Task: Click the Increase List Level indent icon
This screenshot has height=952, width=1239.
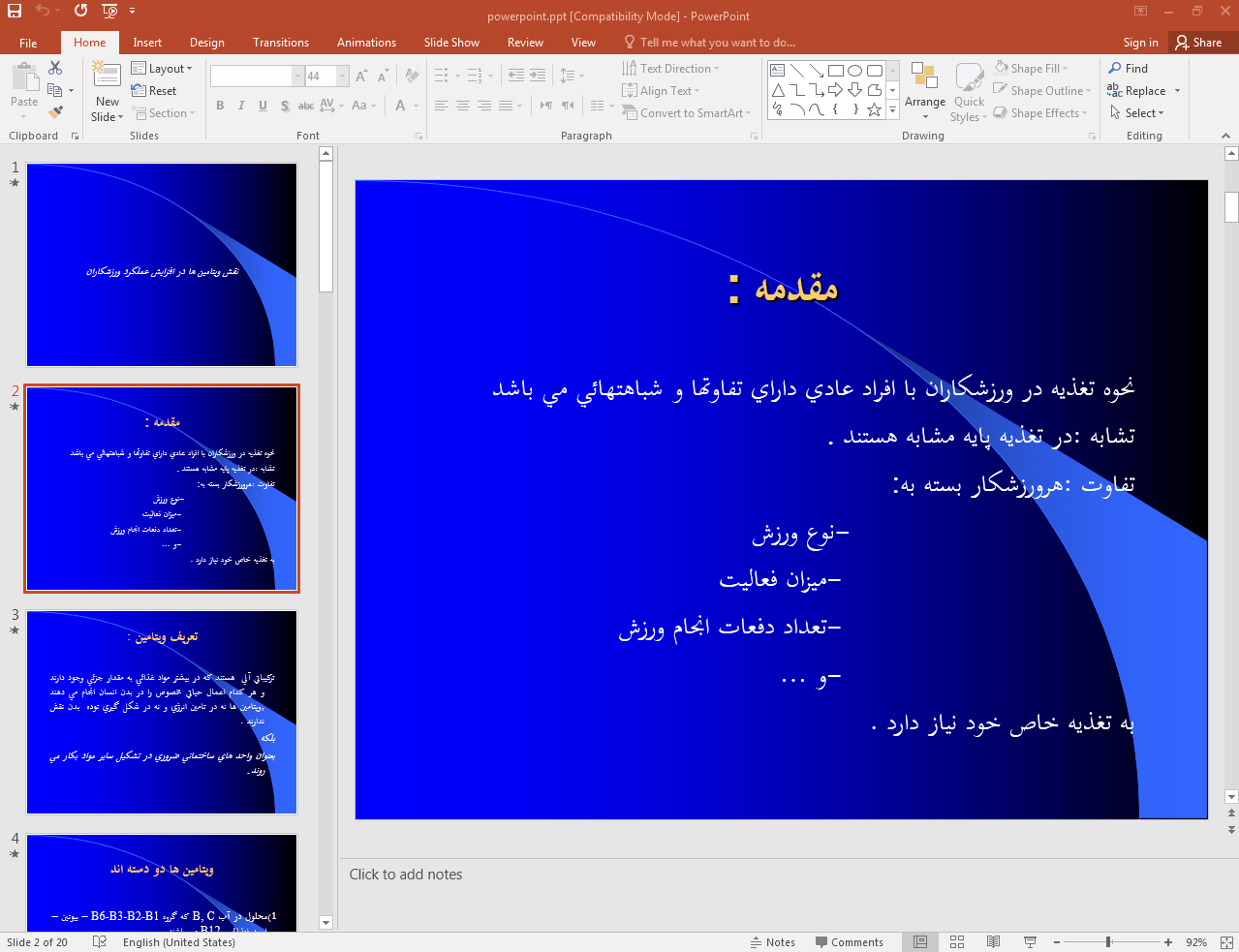Action: [538, 76]
